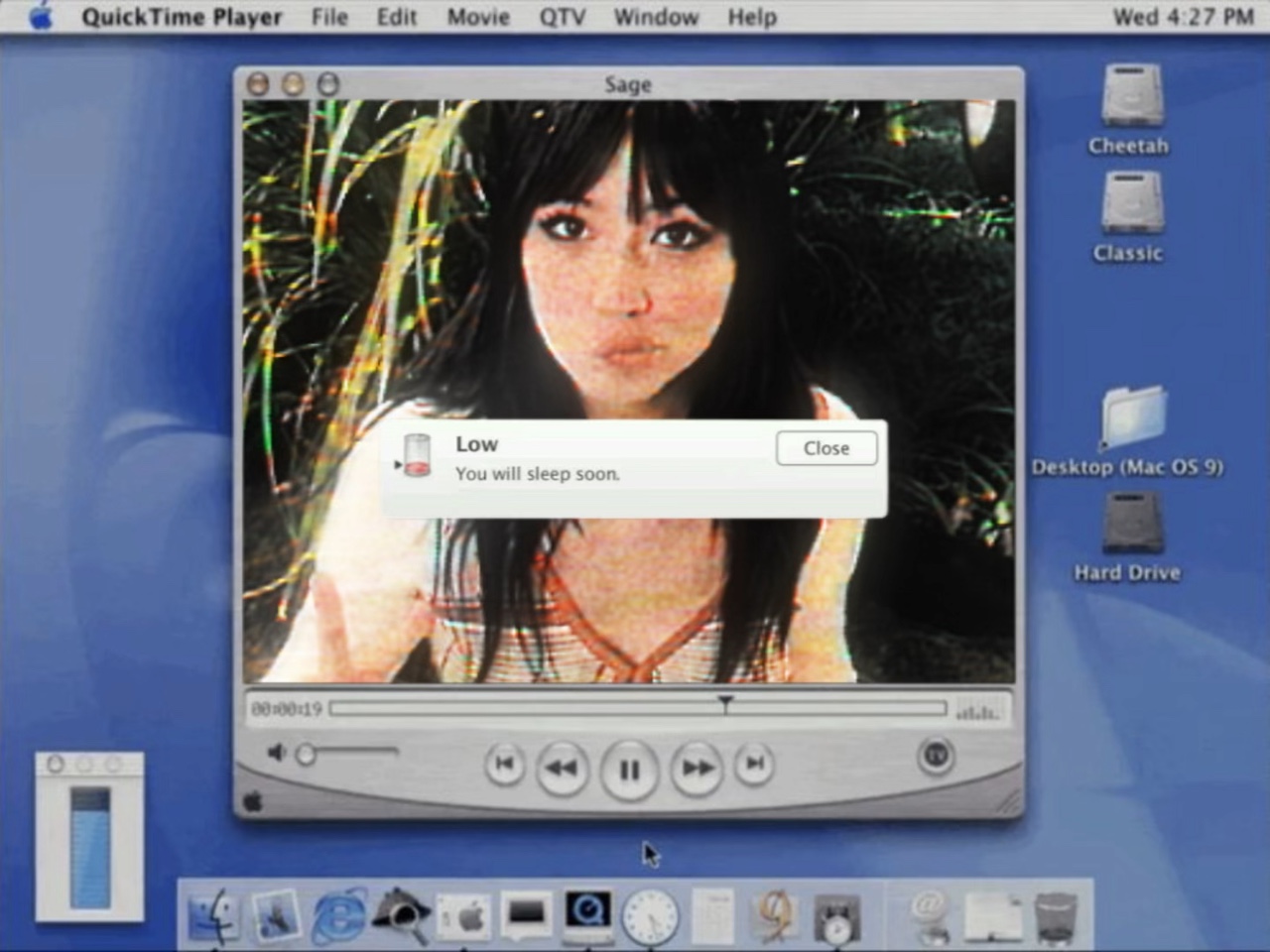The height and width of the screenshot is (952, 1270).
Task: Open the Apple menu
Action: (41, 17)
